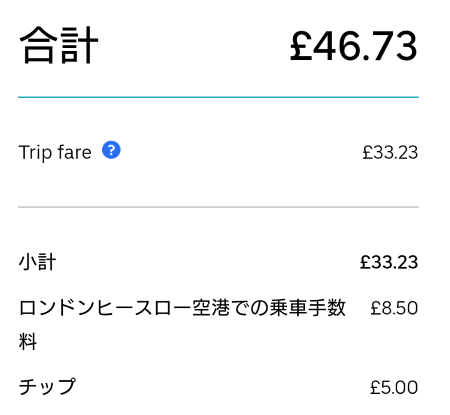Click the 空港 word in the fee label
450x415 pixels.
click(211, 308)
